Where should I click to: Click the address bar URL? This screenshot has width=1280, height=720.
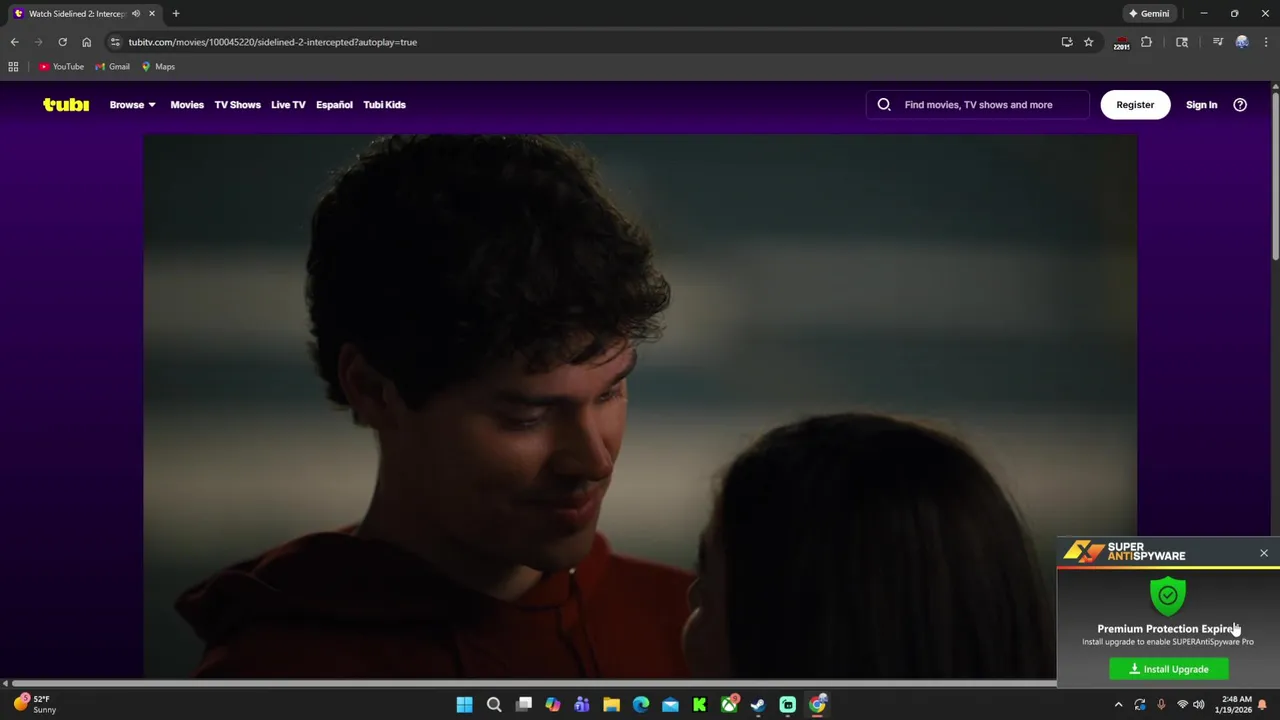click(272, 42)
